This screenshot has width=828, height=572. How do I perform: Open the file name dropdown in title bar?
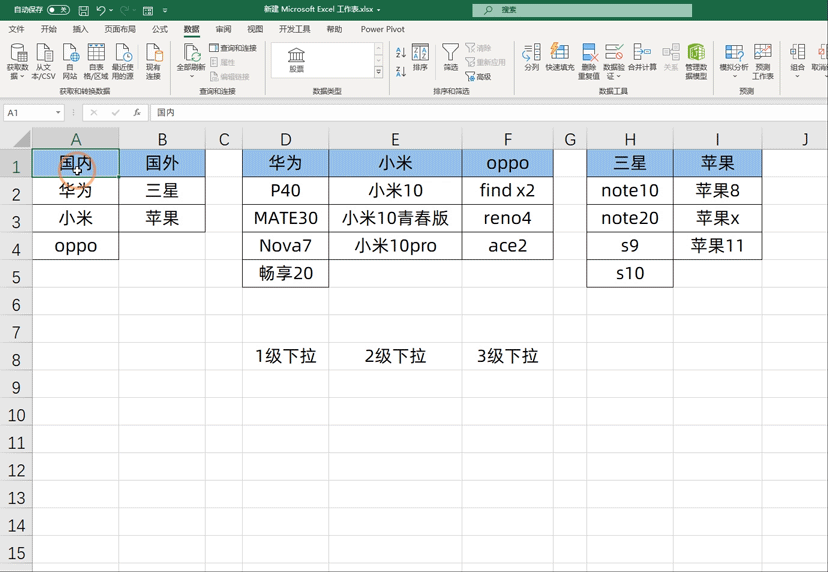point(379,10)
